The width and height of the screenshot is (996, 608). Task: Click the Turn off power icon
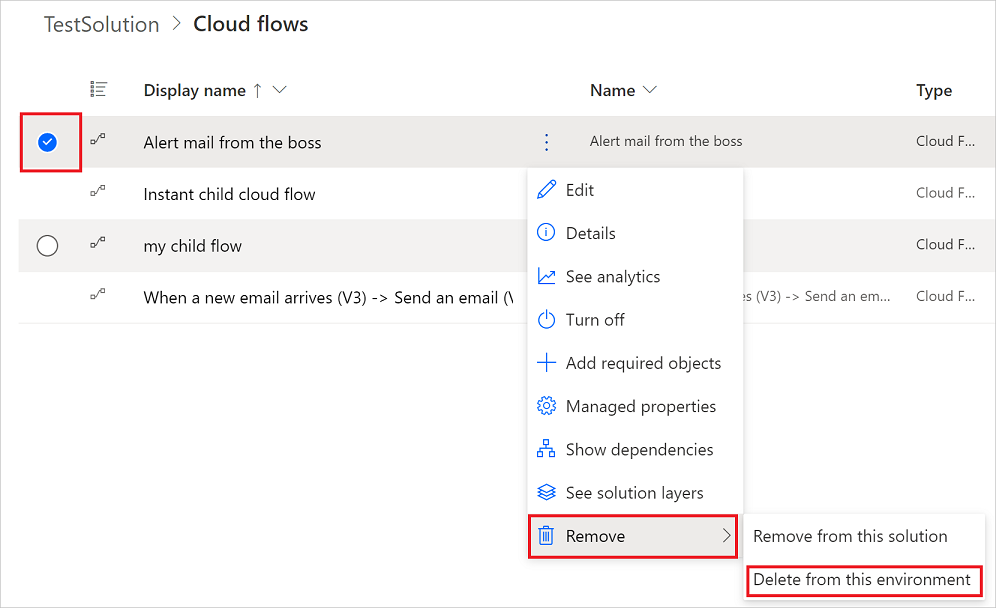pyautogui.click(x=547, y=319)
